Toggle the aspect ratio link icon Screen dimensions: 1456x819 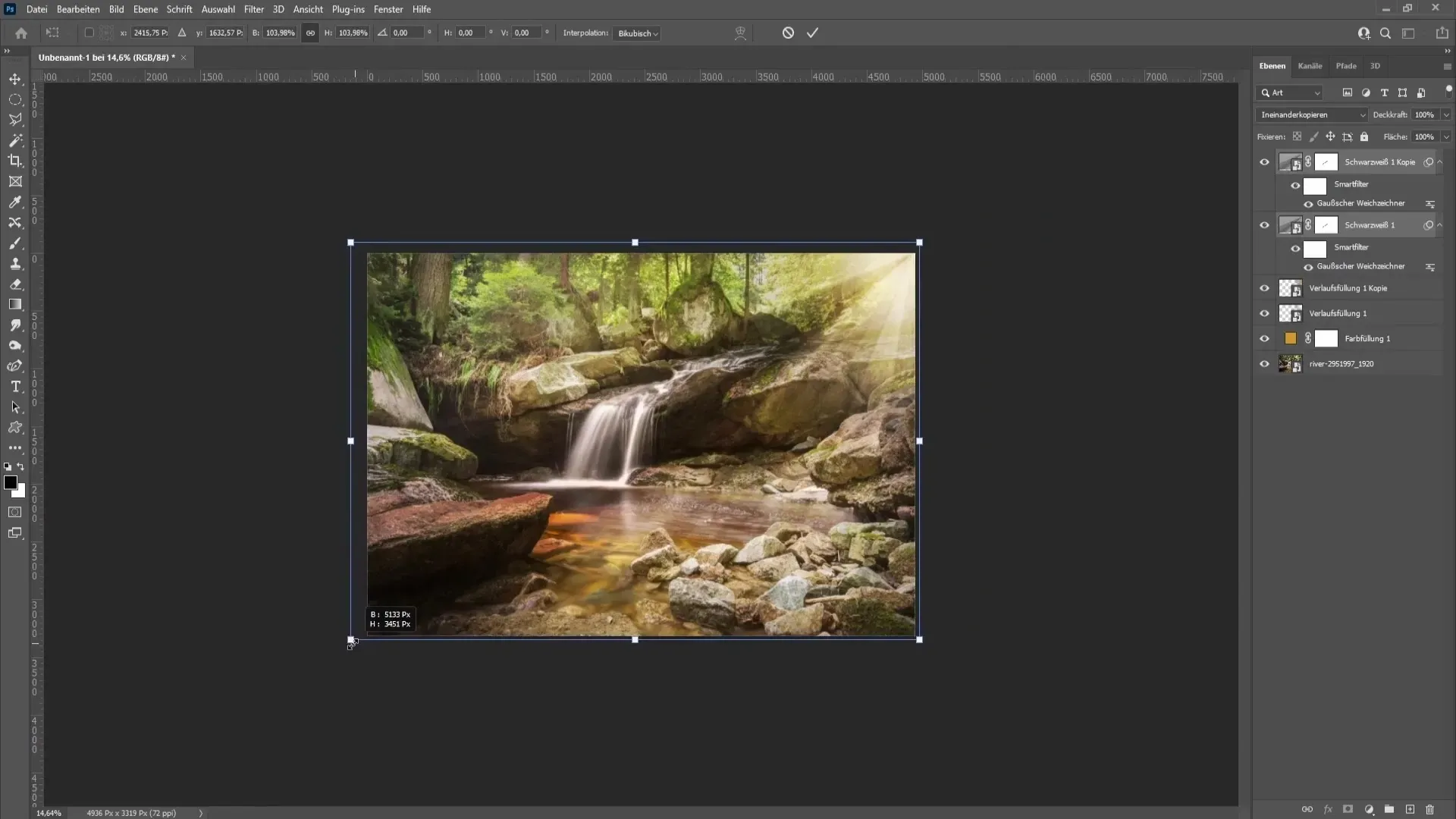(x=310, y=33)
